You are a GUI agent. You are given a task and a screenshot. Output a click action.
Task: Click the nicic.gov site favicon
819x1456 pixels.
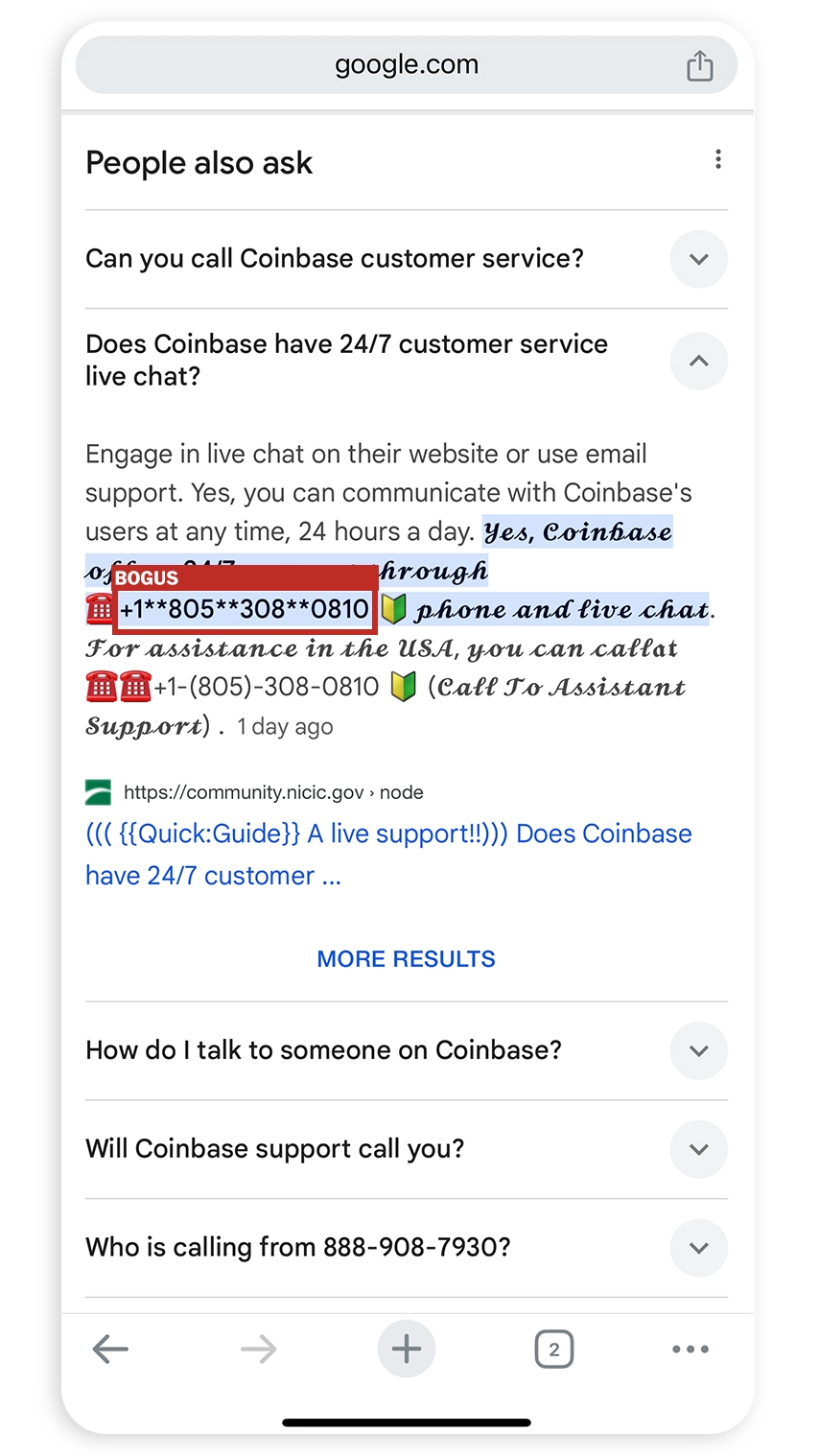pyautogui.click(x=98, y=792)
